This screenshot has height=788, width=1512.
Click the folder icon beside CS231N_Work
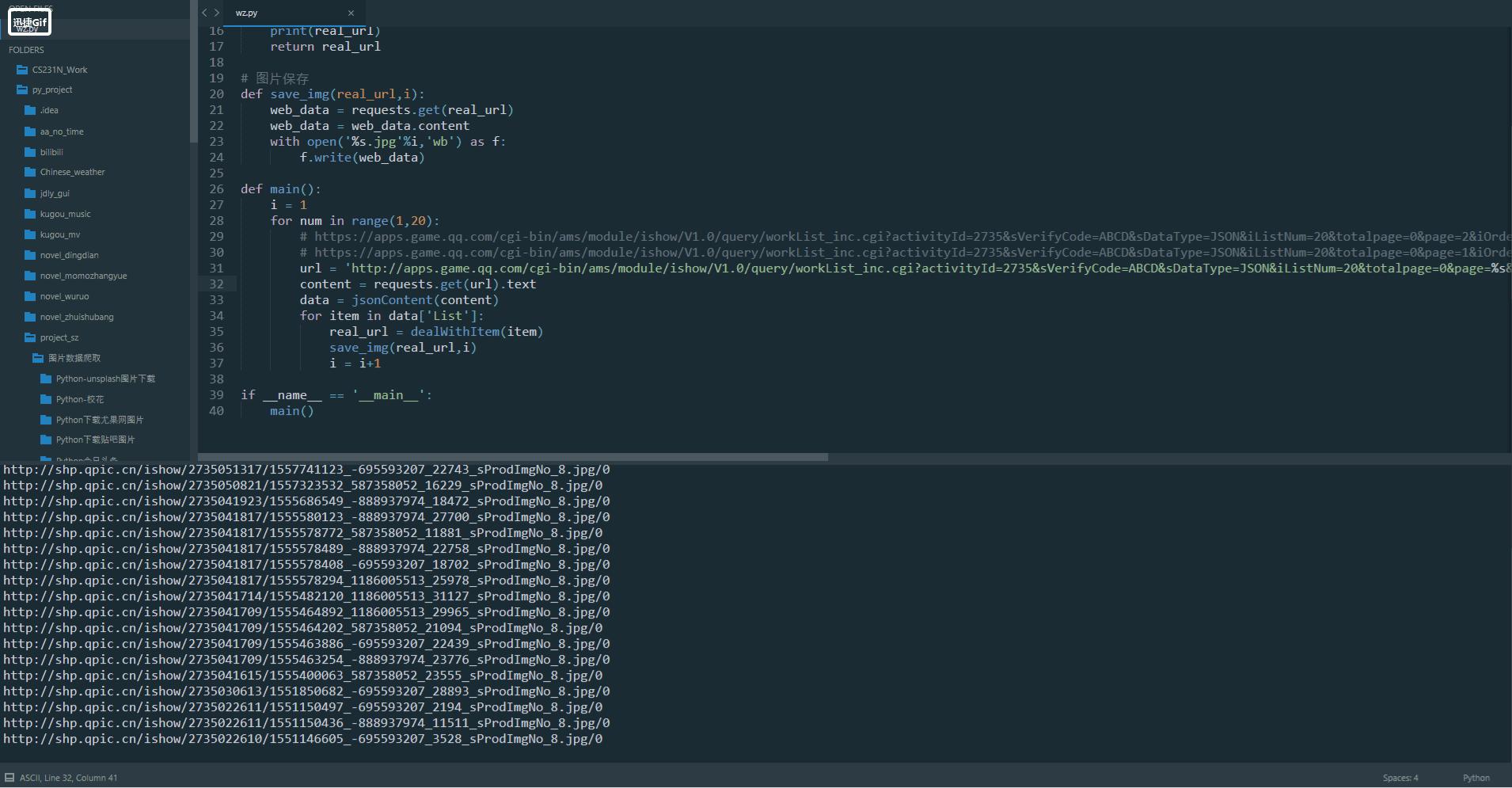(x=21, y=70)
